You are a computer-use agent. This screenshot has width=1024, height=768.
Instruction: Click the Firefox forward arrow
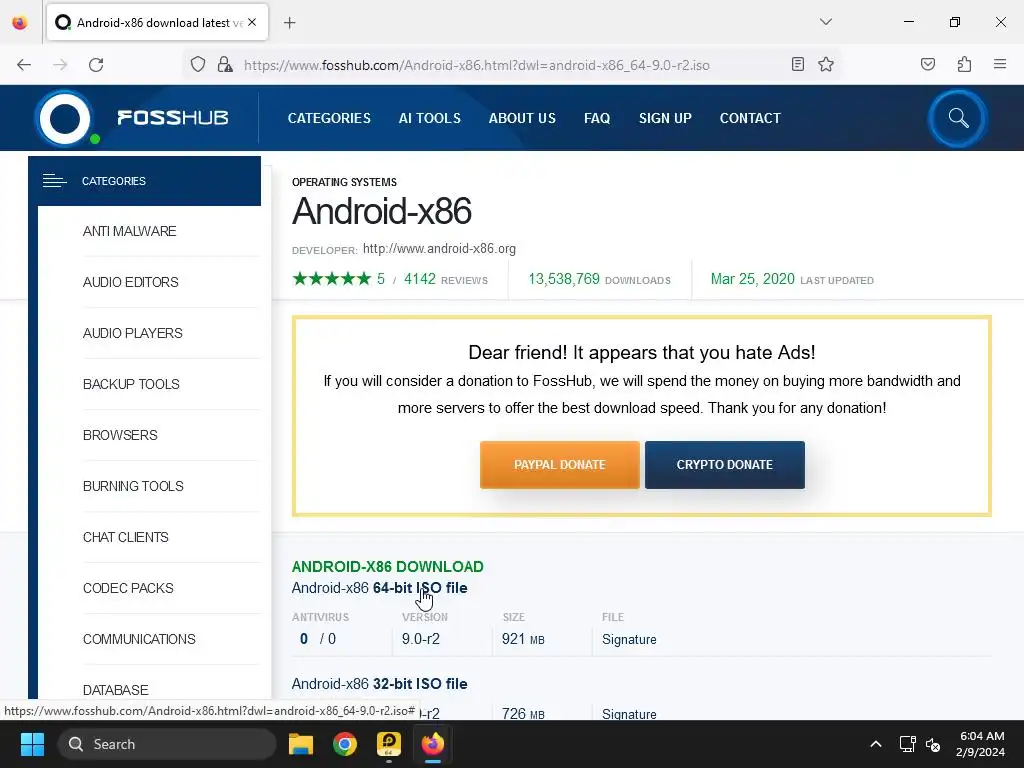[x=60, y=65]
